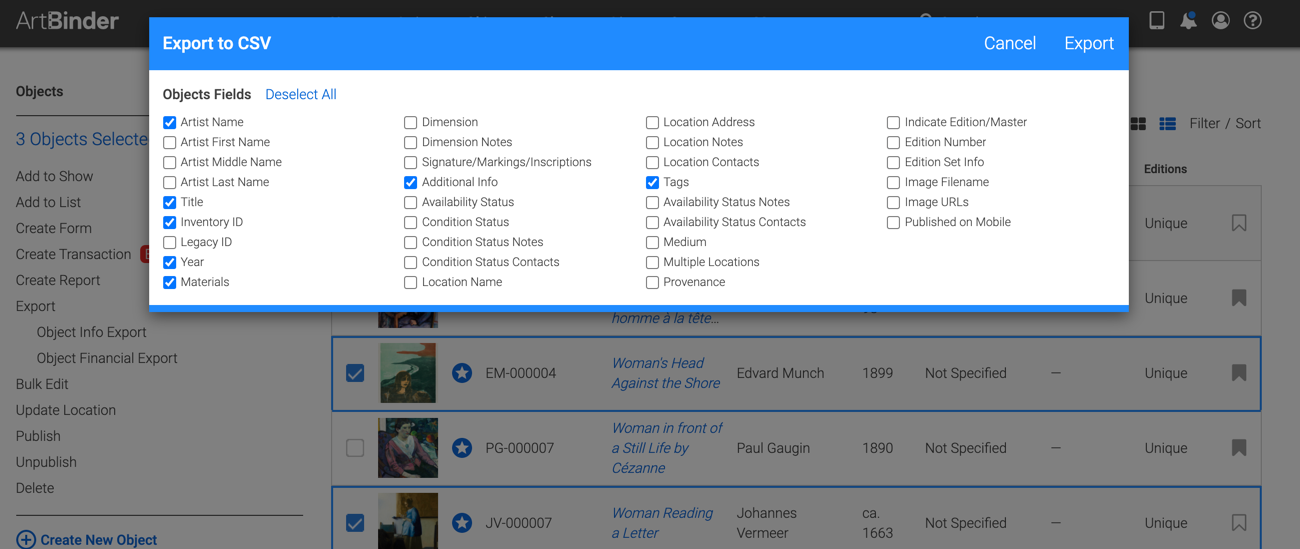
Task: Check the Image URLs field checkbox
Action: click(x=893, y=202)
